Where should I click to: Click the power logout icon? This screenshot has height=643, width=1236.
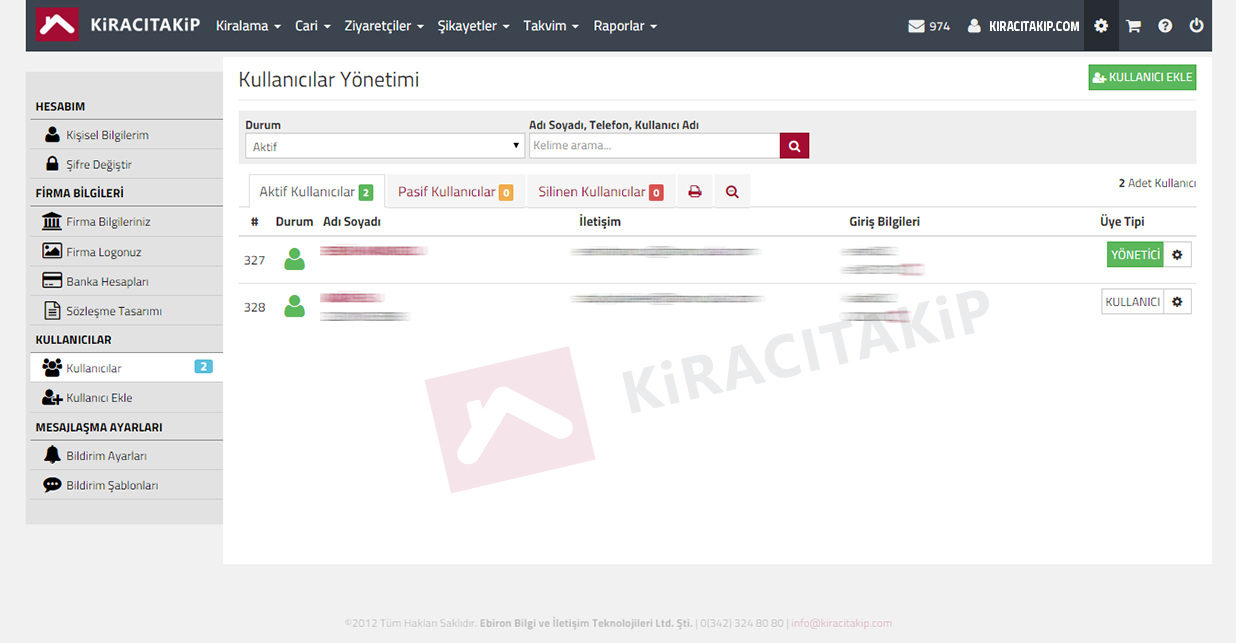coord(1196,26)
